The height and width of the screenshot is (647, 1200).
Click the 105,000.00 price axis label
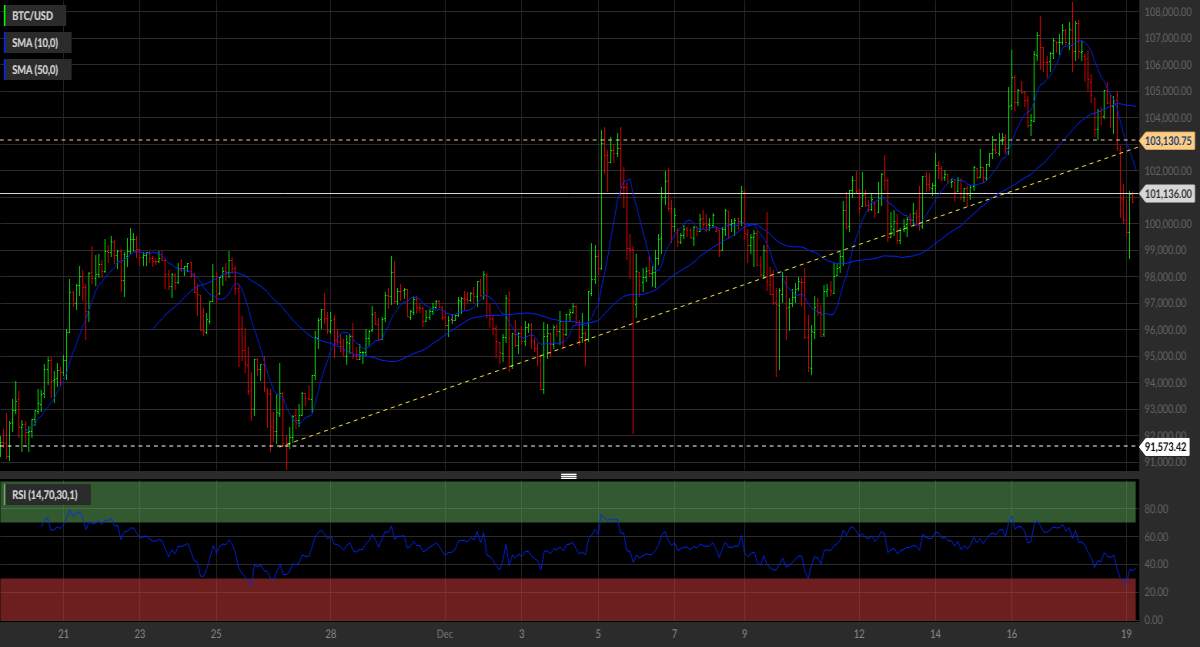click(1168, 91)
